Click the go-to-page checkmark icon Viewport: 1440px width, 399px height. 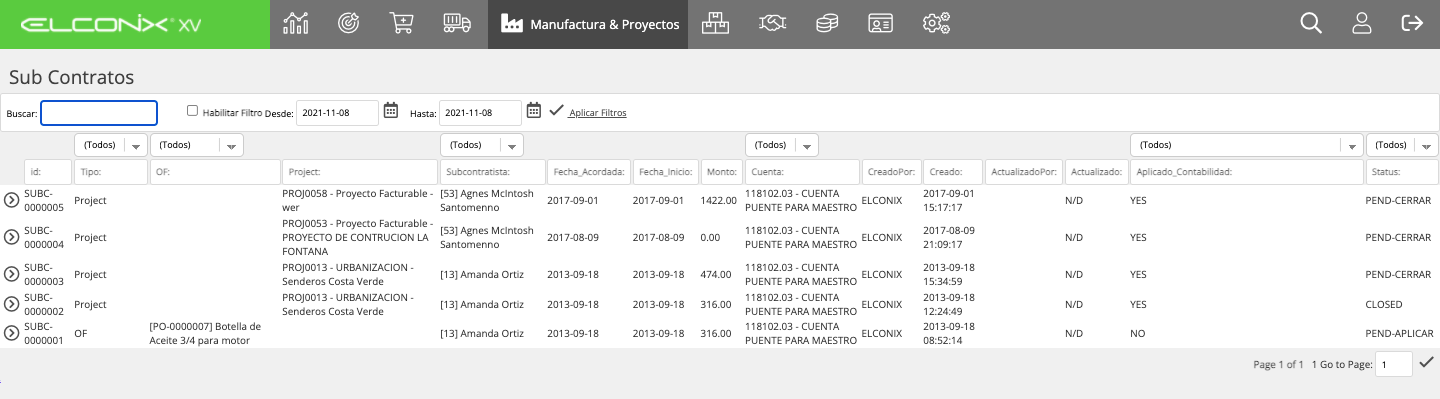(1427, 362)
